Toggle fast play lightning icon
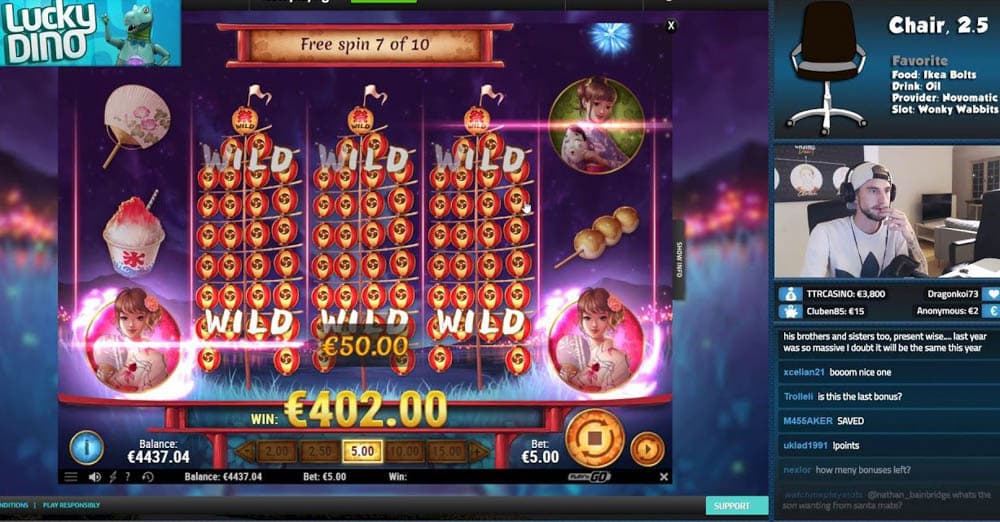Viewport: 1000px width, 522px height. 112,477
